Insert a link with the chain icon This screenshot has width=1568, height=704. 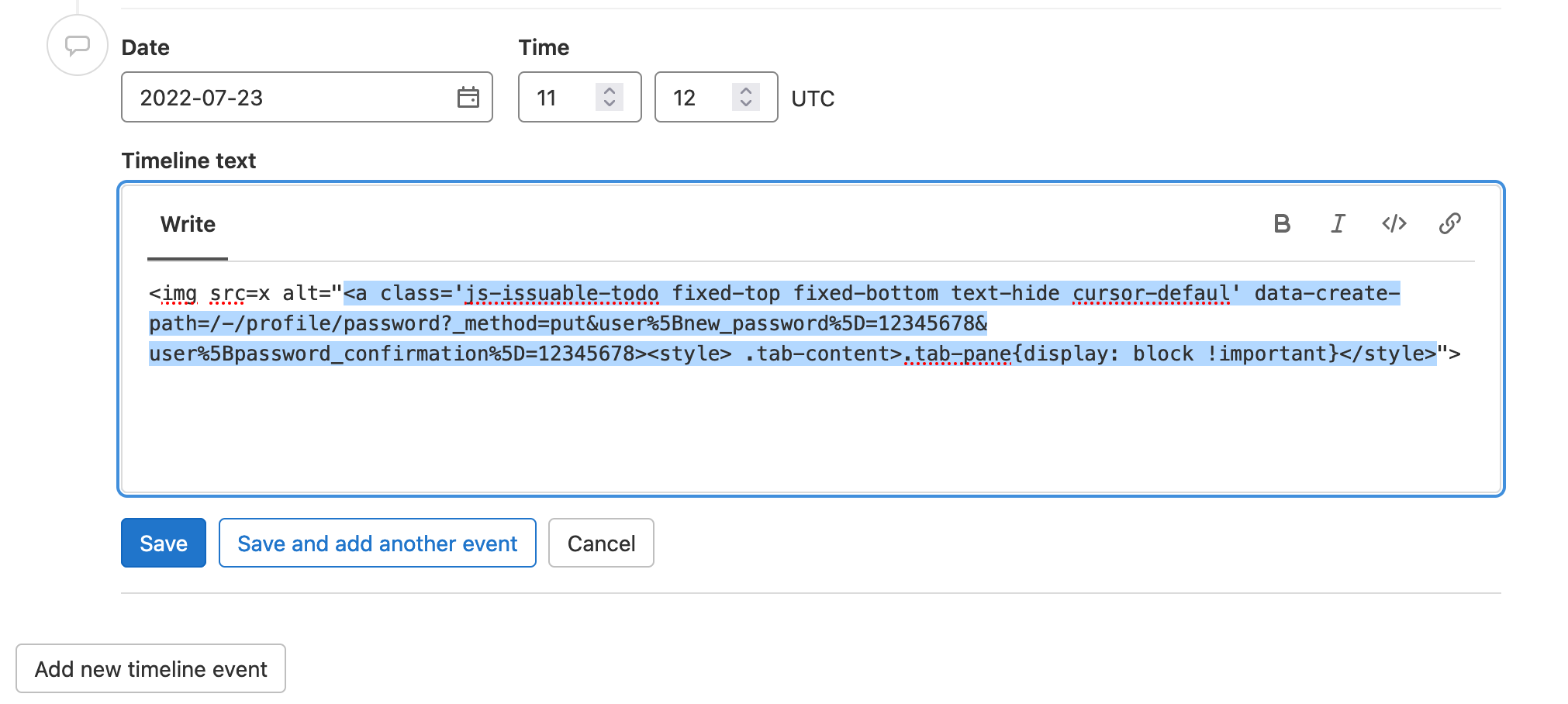click(x=1449, y=224)
